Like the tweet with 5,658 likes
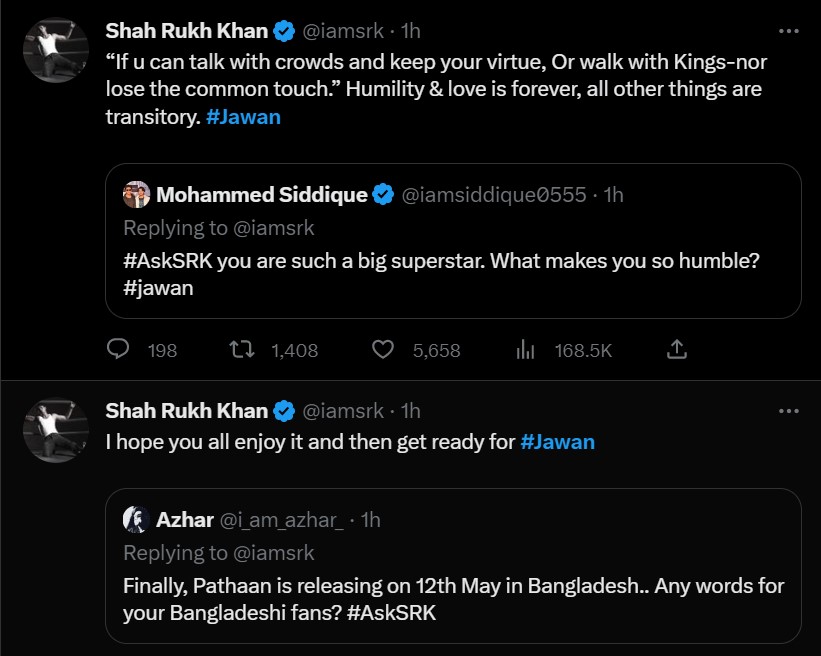 382,350
